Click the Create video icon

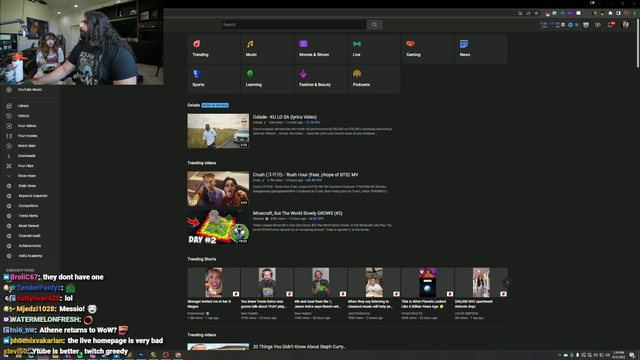click(x=598, y=25)
